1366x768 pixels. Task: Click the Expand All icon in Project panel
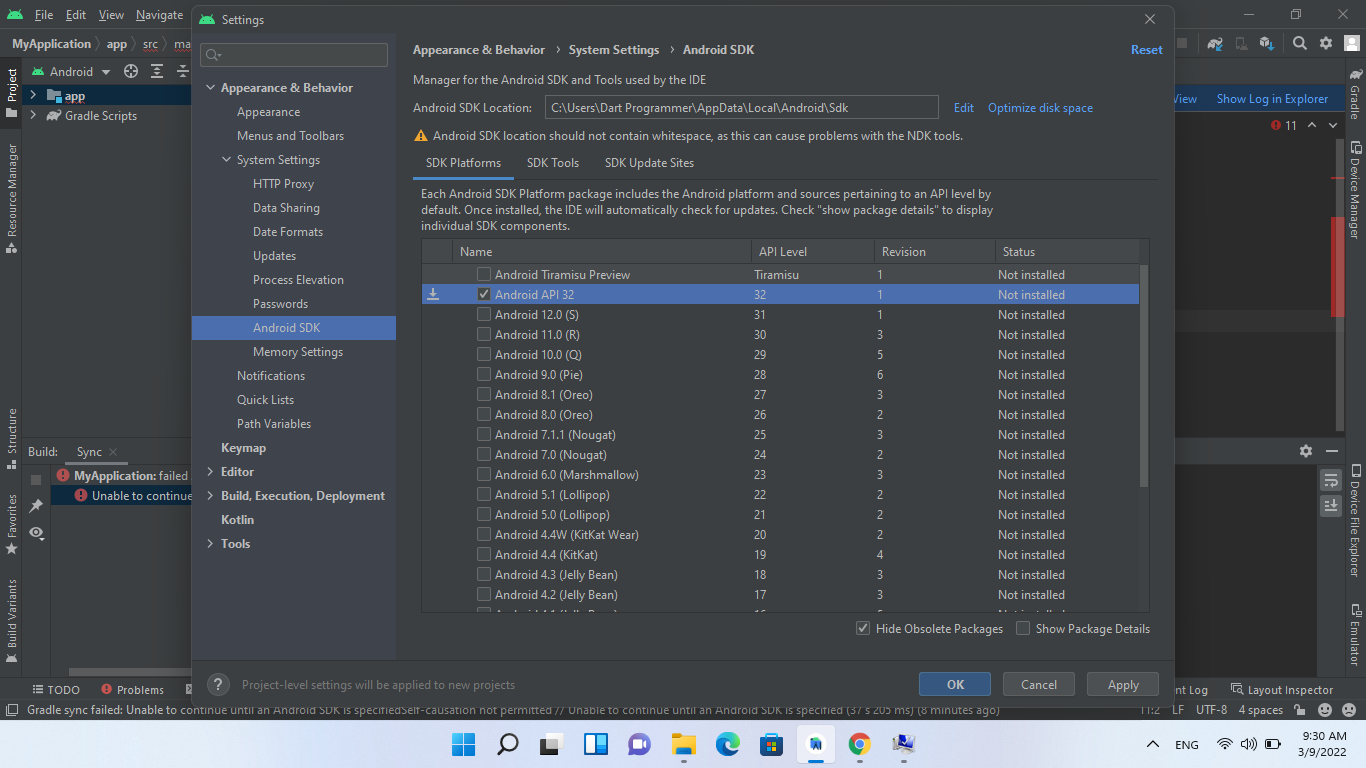pos(157,71)
